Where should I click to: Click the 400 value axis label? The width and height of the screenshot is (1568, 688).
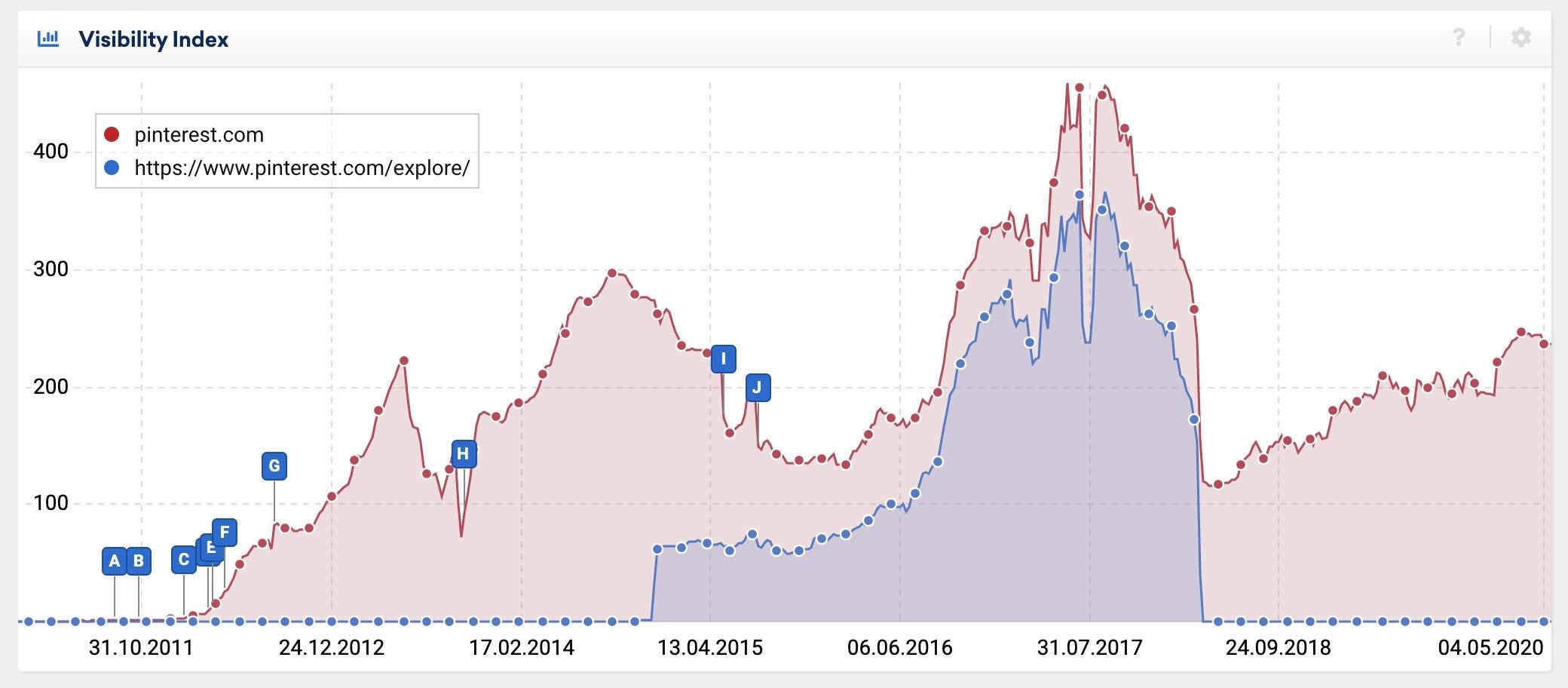(51, 152)
